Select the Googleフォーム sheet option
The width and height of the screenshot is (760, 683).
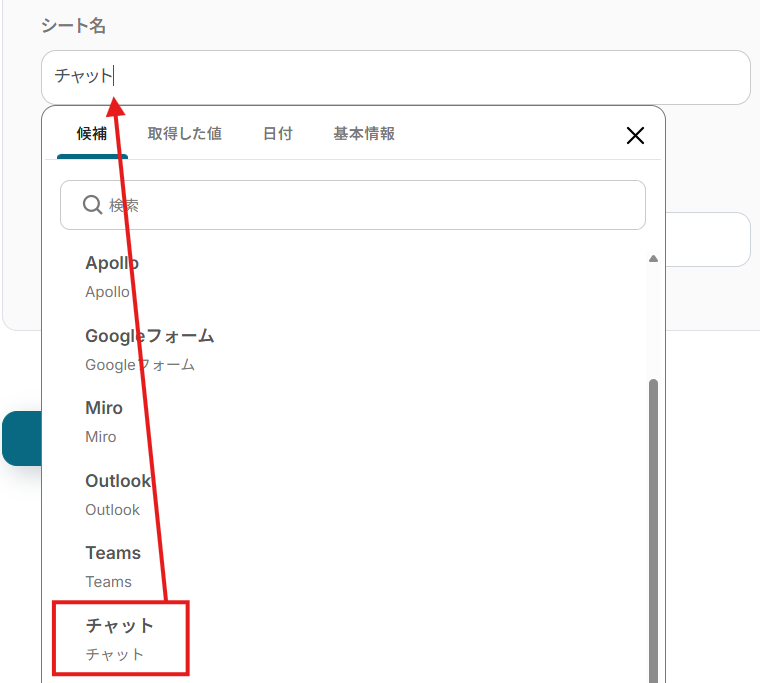click(x=149, y=349)
